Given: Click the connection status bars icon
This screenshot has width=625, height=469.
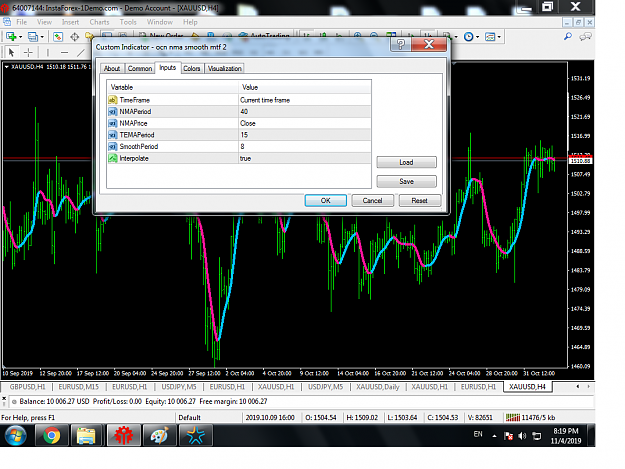Looking at the screenshot, I should [x=513, y=418].
